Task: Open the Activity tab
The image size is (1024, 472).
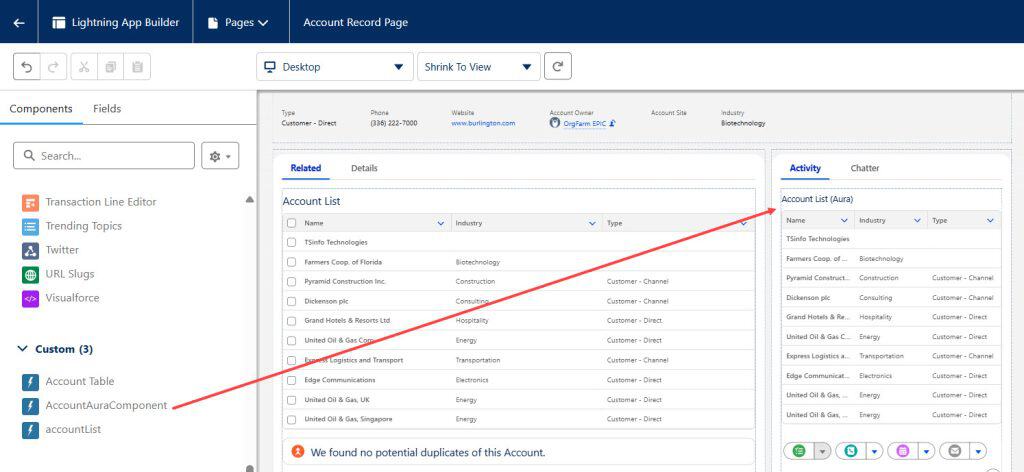Action: [805, 168]
